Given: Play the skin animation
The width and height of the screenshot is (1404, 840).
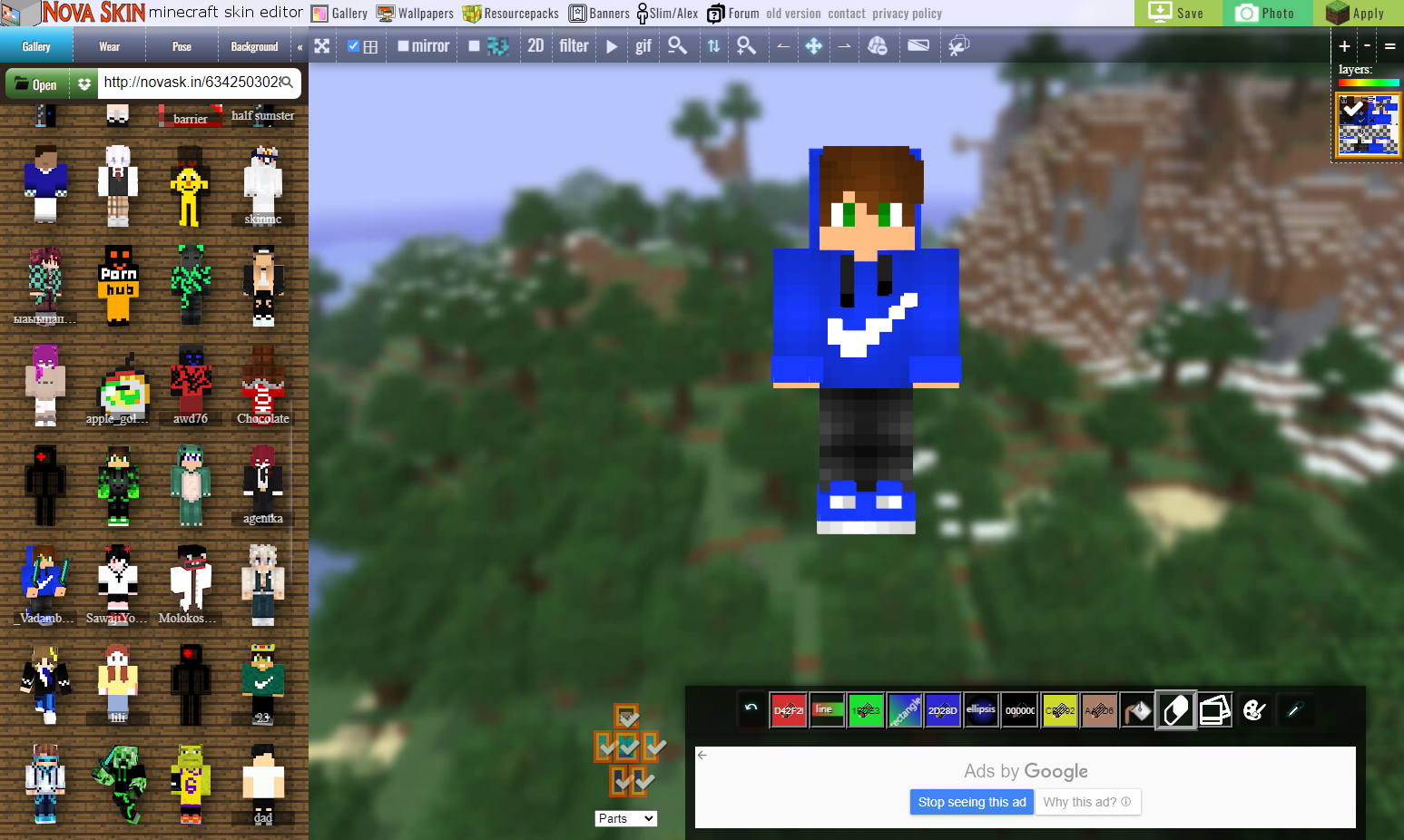Looking at the screenshot, I should (613, 46).
